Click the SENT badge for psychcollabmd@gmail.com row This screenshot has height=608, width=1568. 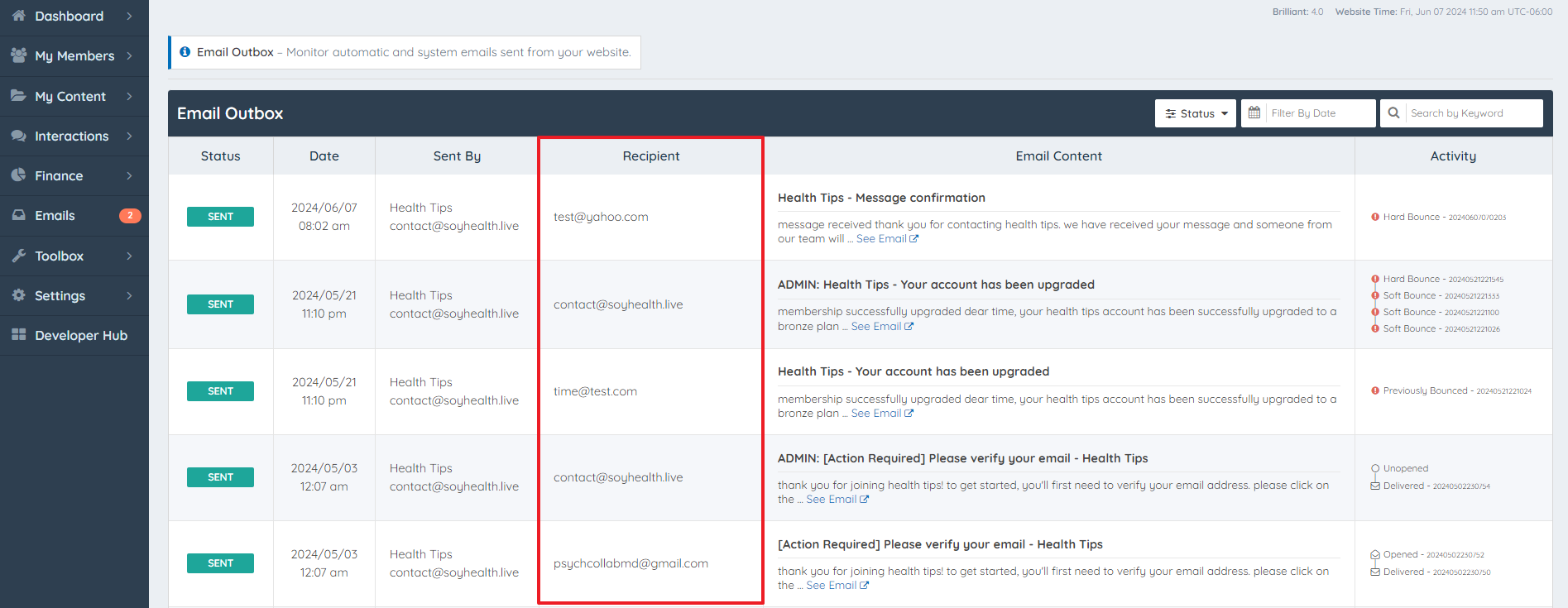[x=220, y=563]
